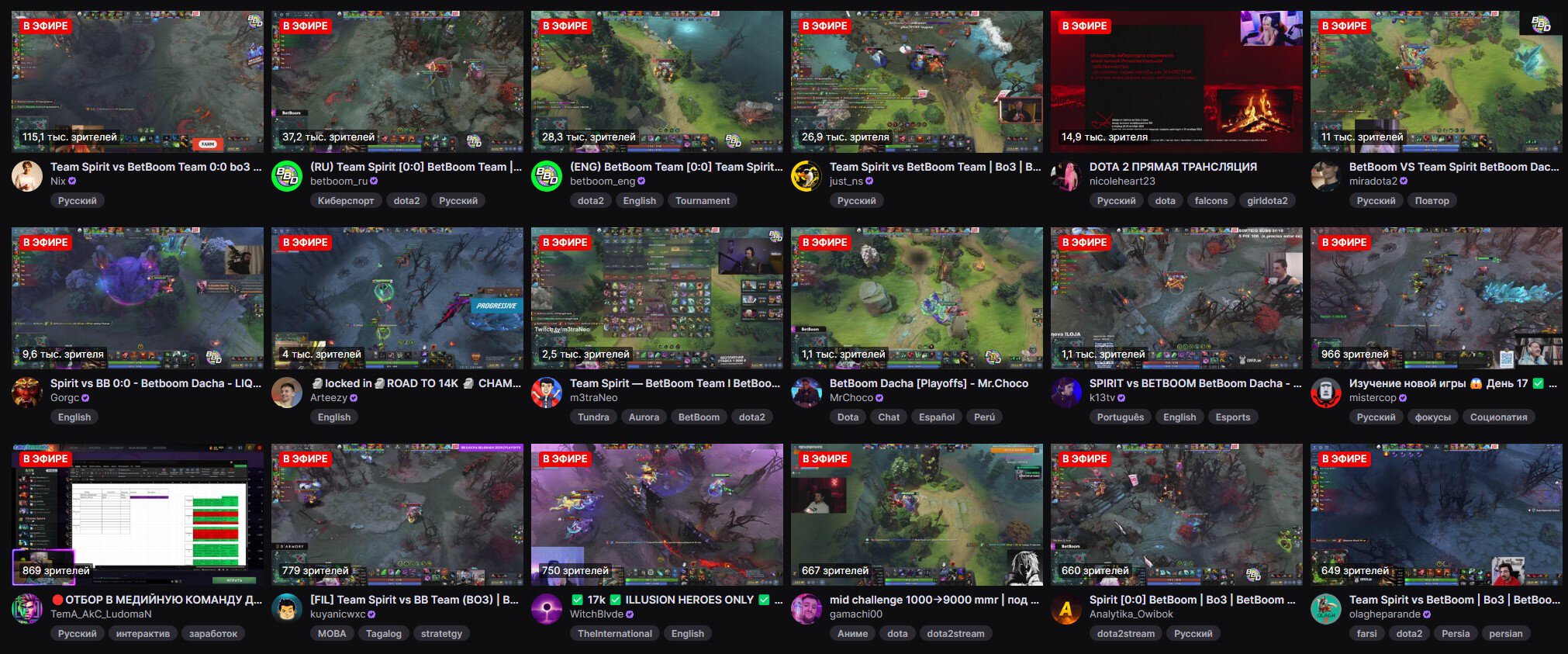Open WitchBlvde purple avatar

point(547,609)
